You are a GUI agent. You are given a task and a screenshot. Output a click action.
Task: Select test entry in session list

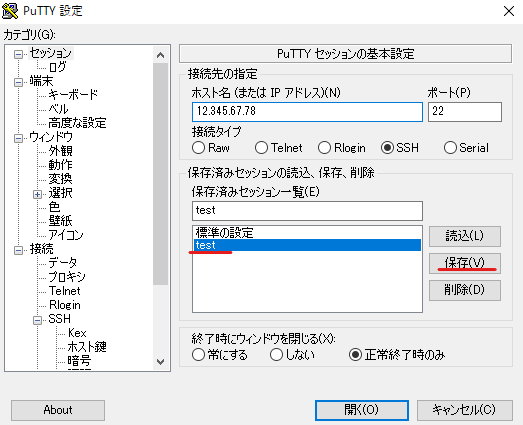tap(307, 245)
